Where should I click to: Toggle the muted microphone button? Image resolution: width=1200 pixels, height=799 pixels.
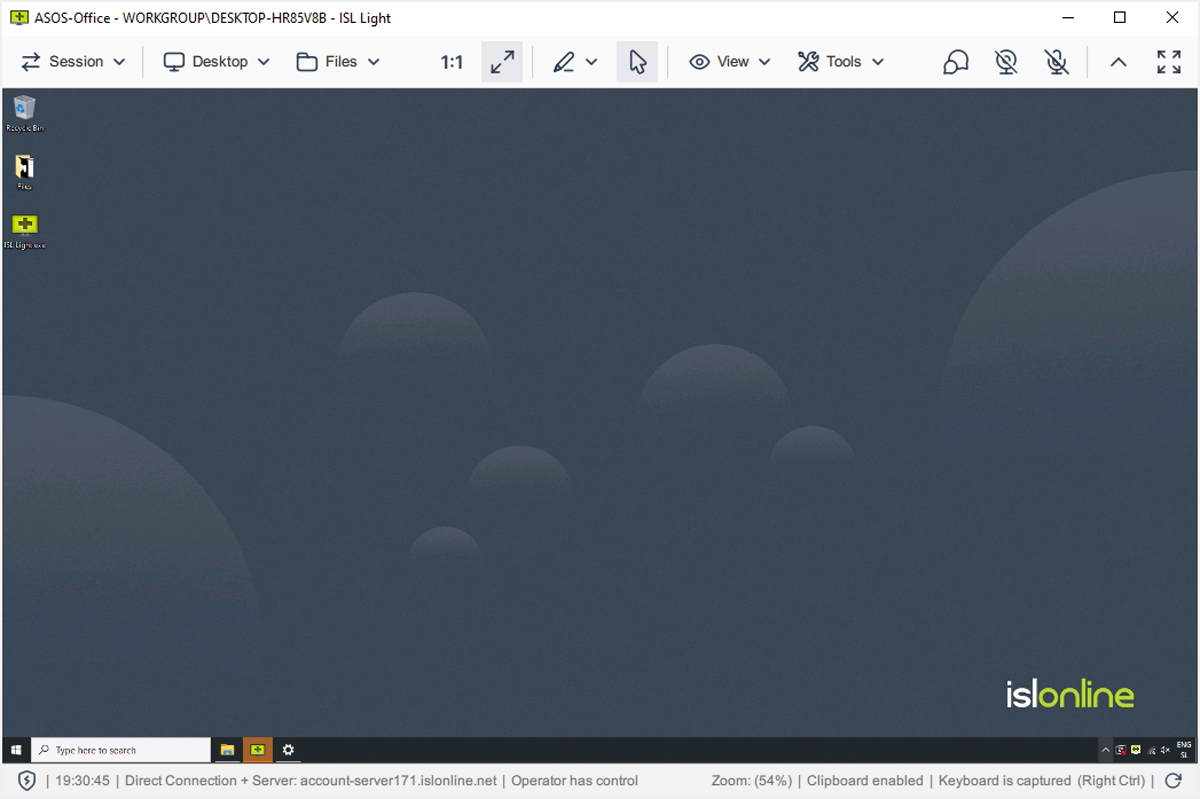tap(1057, 62)
